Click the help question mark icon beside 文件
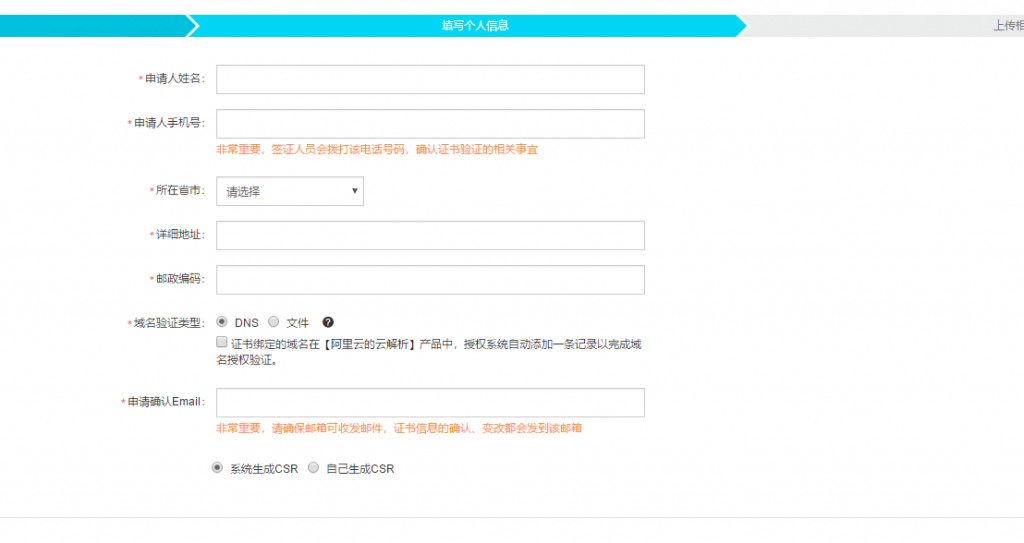This screenshot has height=543, width=1024. click(x=328, y=323)
